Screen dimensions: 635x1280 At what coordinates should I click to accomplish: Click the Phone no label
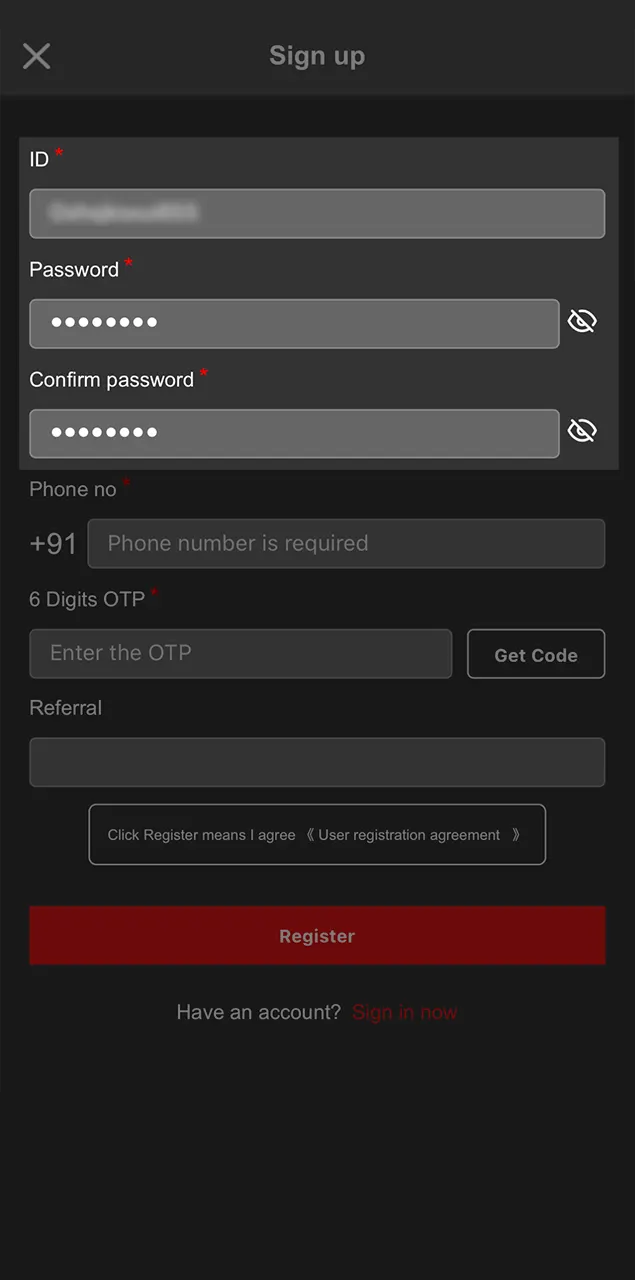73,489
